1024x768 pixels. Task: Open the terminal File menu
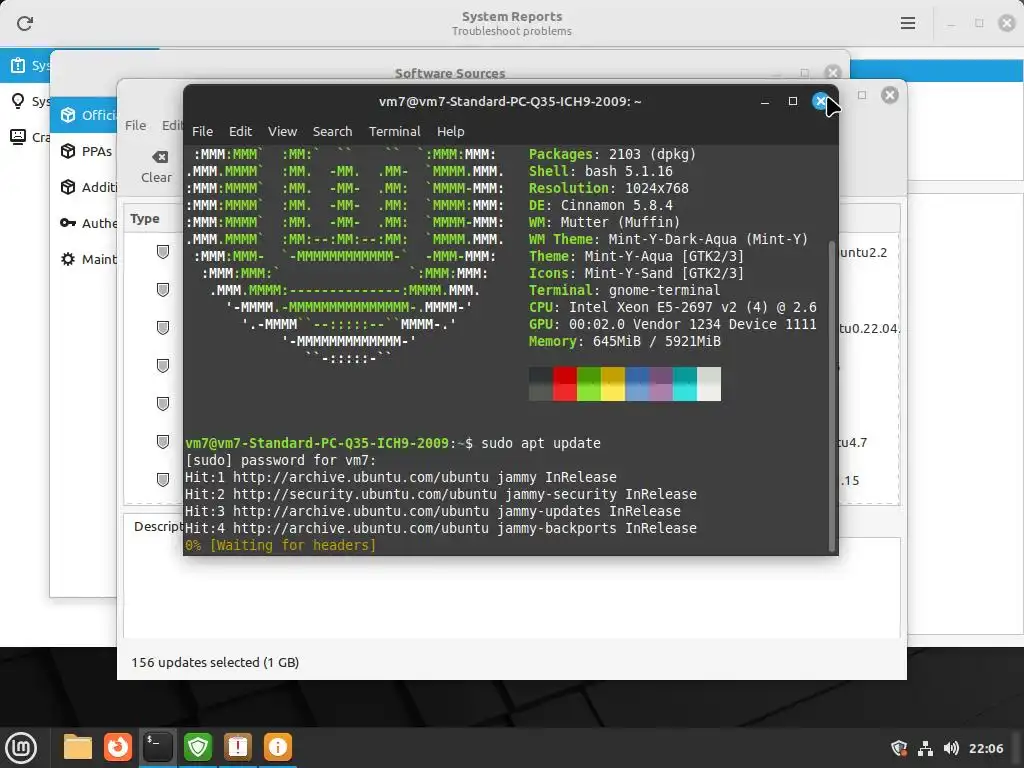pos(202,131)
